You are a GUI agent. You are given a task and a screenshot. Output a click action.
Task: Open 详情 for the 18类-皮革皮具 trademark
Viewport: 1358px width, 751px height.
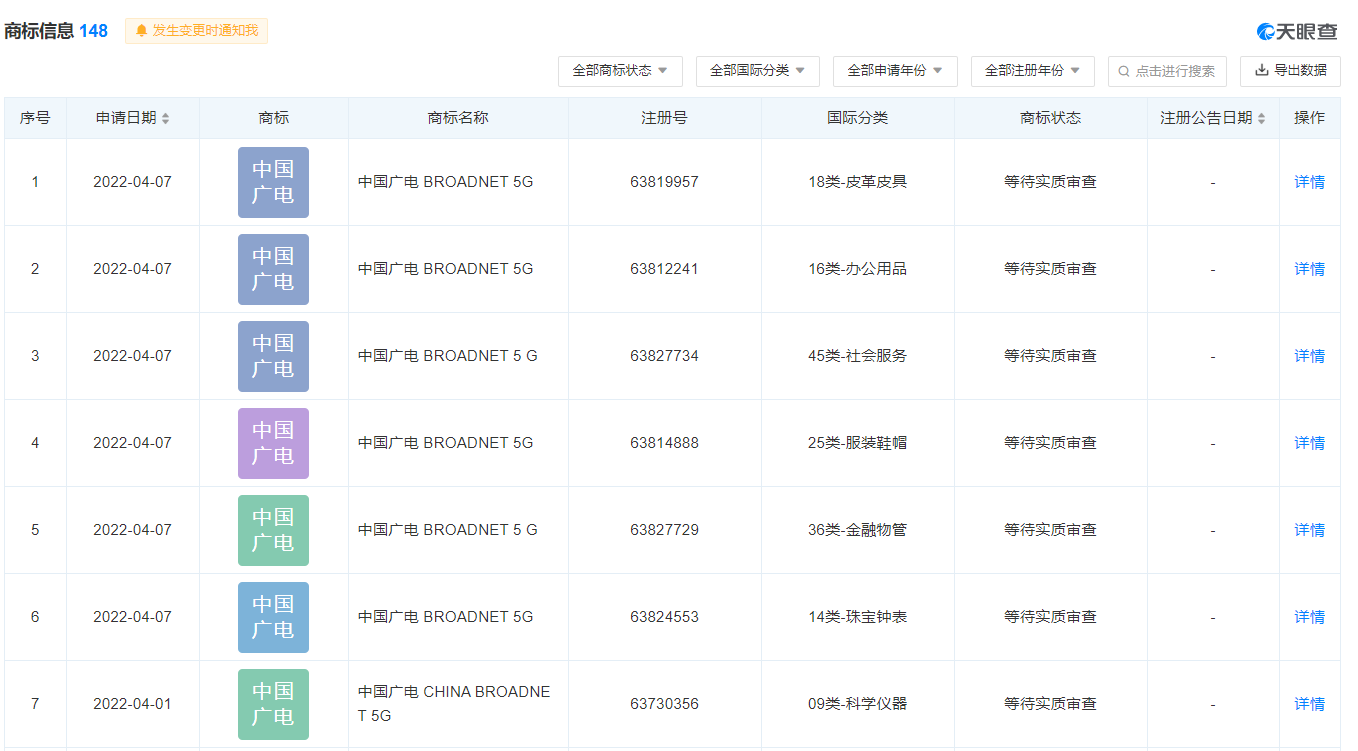click(x=1309, y=182)
